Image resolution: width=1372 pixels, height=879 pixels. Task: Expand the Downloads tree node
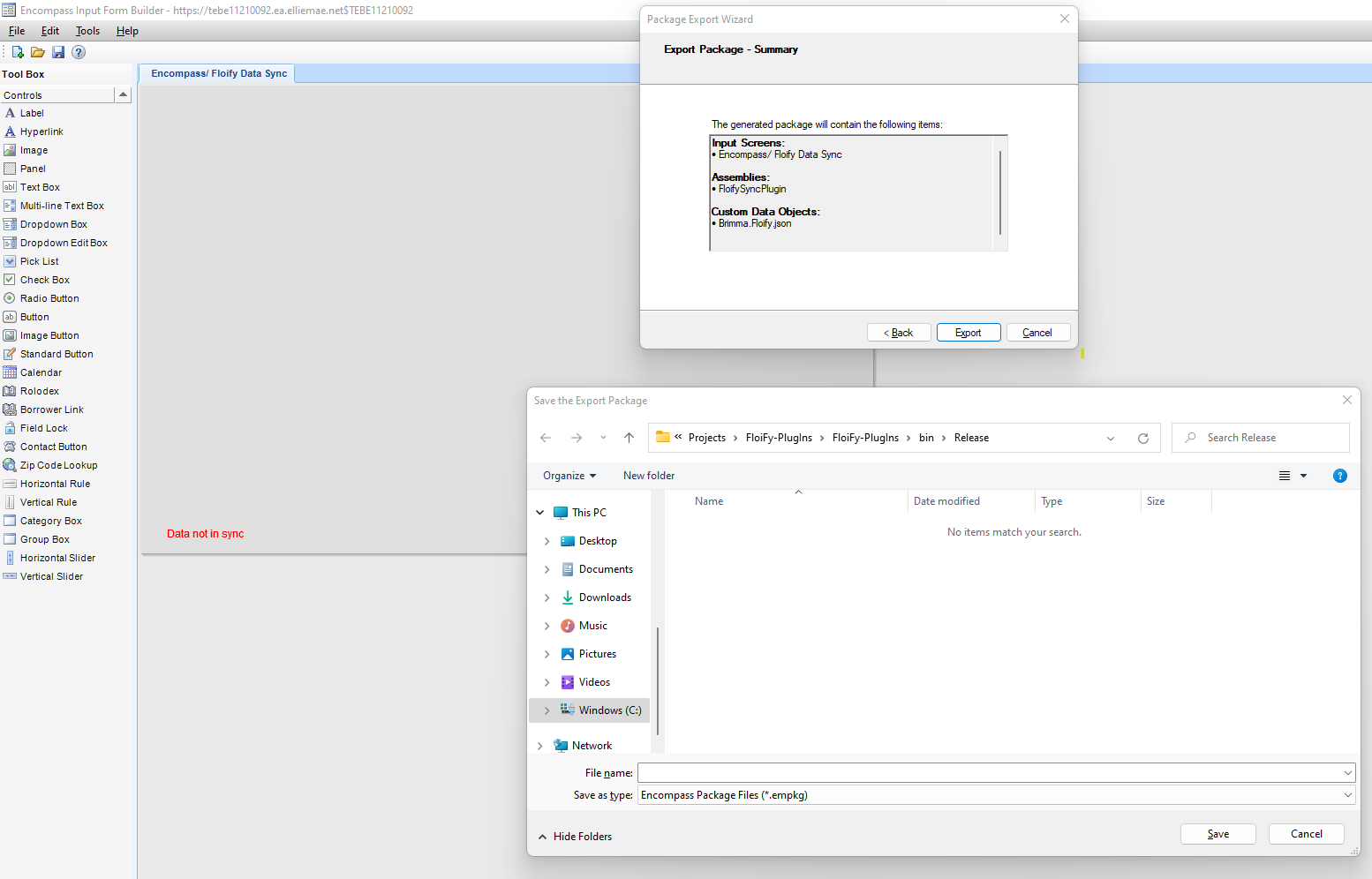coord(547,597)
